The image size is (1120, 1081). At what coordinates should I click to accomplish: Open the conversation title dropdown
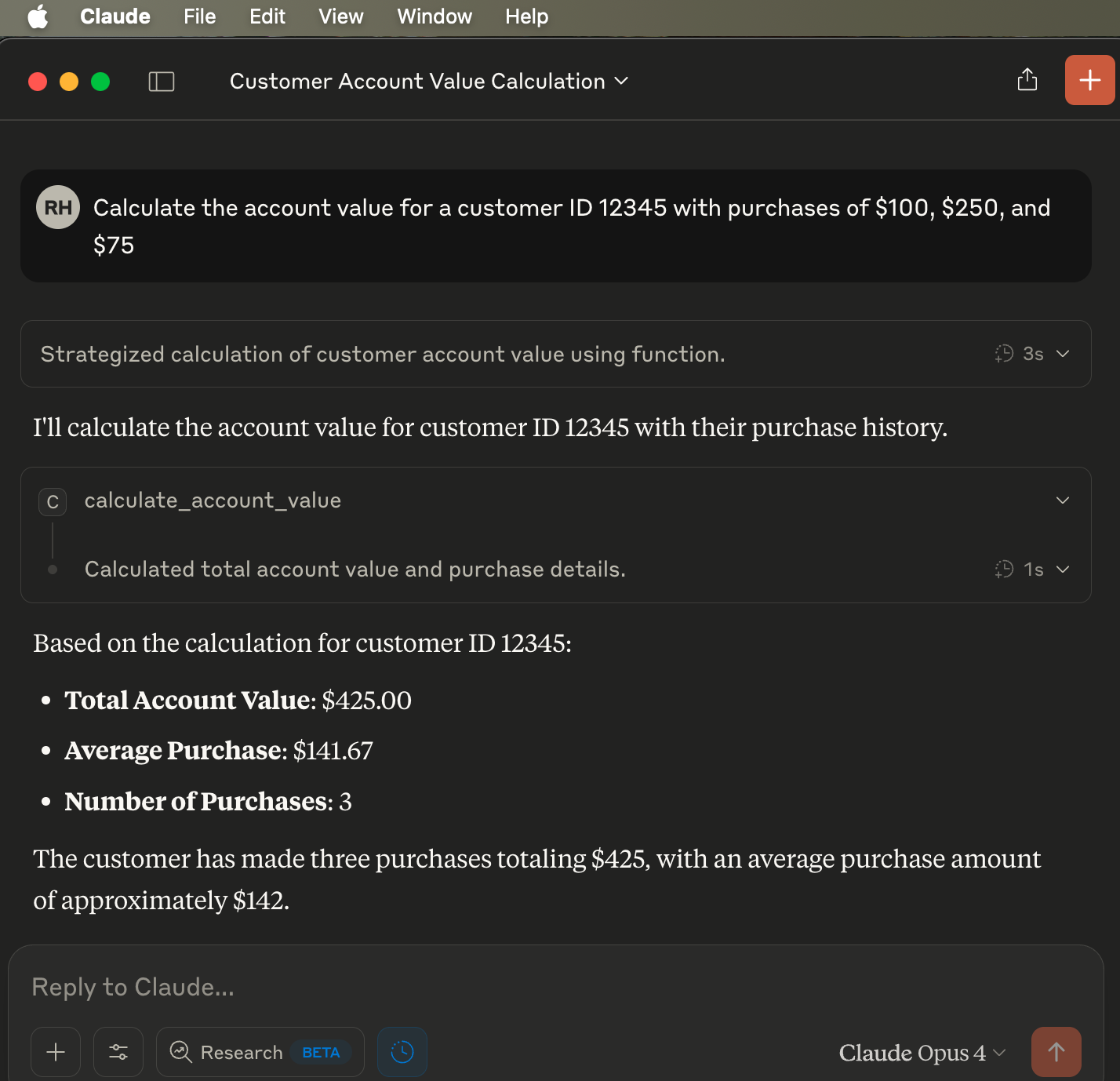429,82
